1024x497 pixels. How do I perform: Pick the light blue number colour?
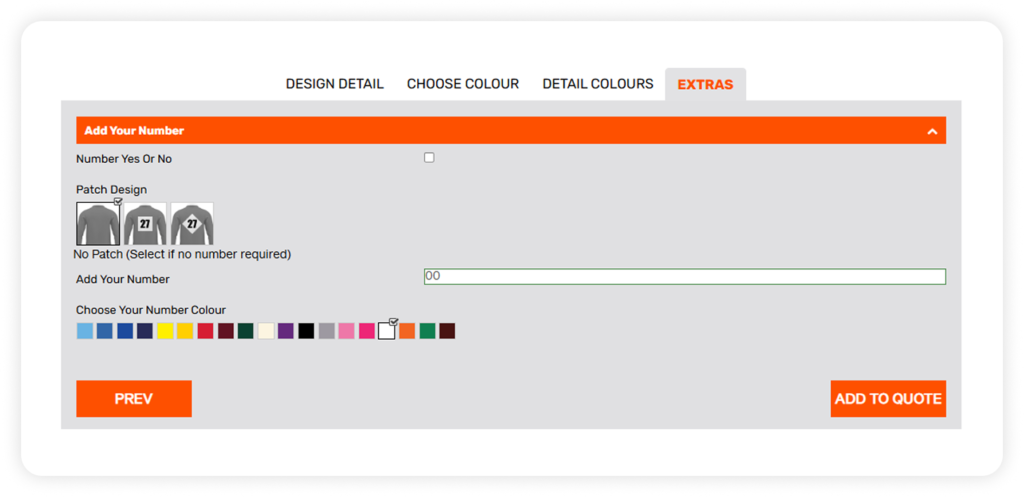click(x=85, y=331)
